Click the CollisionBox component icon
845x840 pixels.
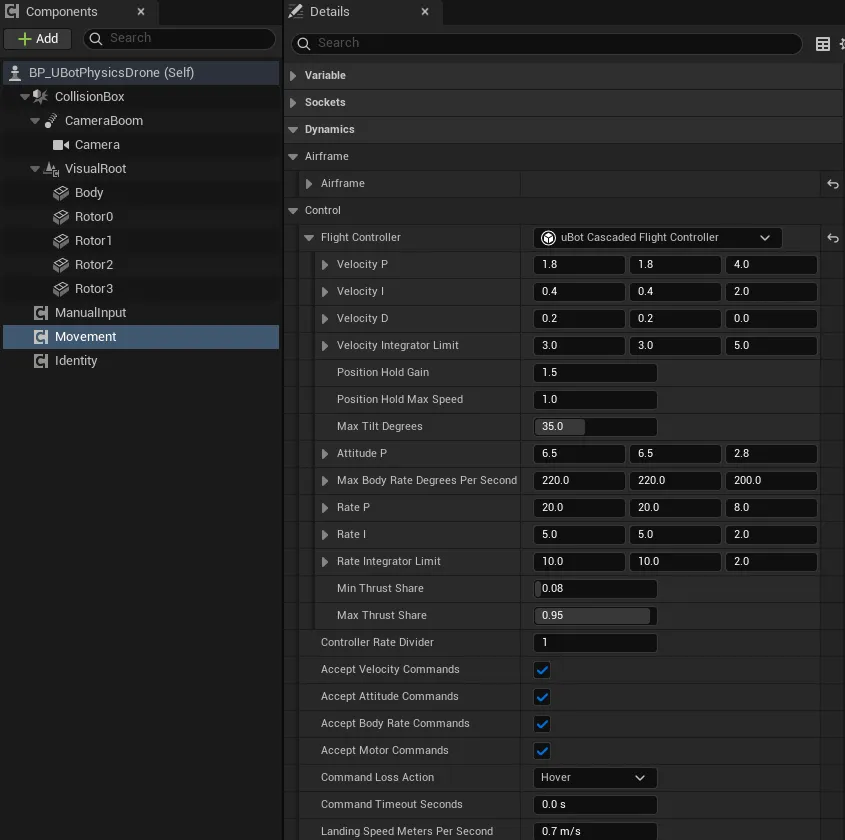click(40, 96)
